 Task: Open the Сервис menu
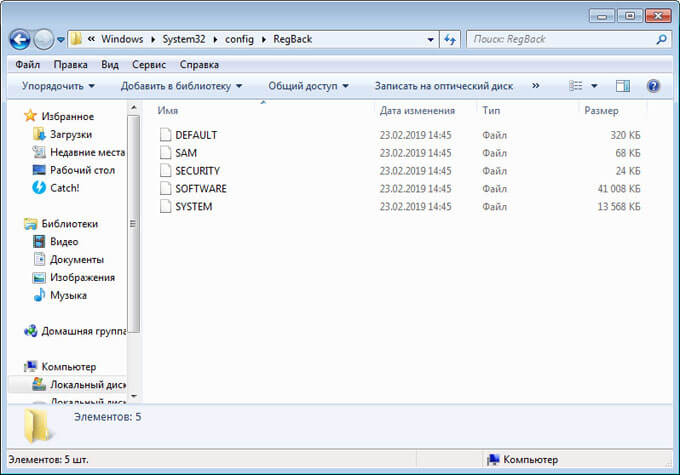point(149,65)
